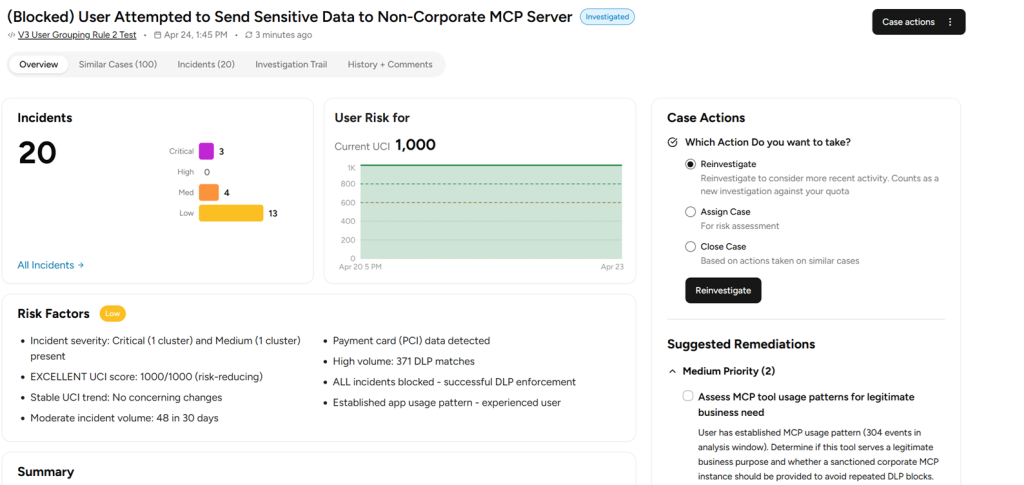This screenshot has width=1024, height=485.
Task: Click the orange Med incidents bar
Action: [209, 193]
